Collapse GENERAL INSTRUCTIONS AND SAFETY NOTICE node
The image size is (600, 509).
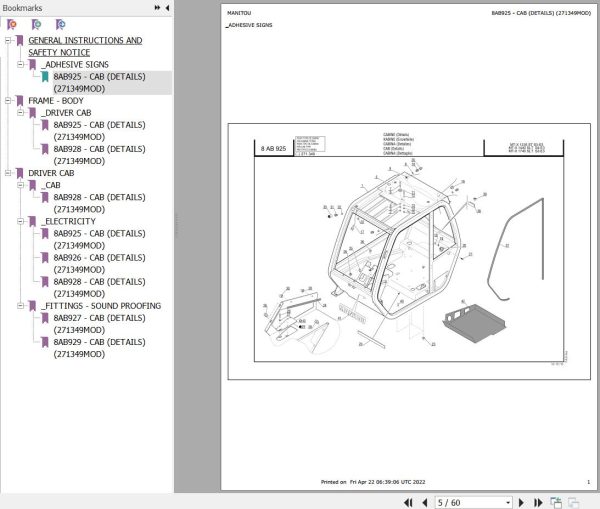[x=8, y=40]
